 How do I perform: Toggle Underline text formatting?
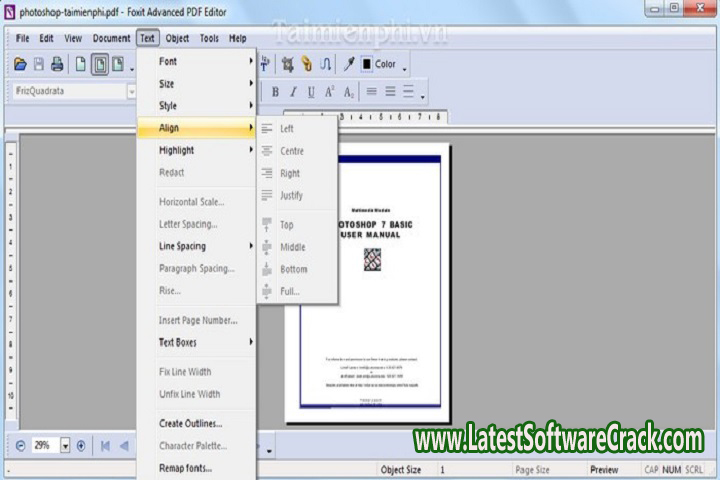click(x=311, y=92)
